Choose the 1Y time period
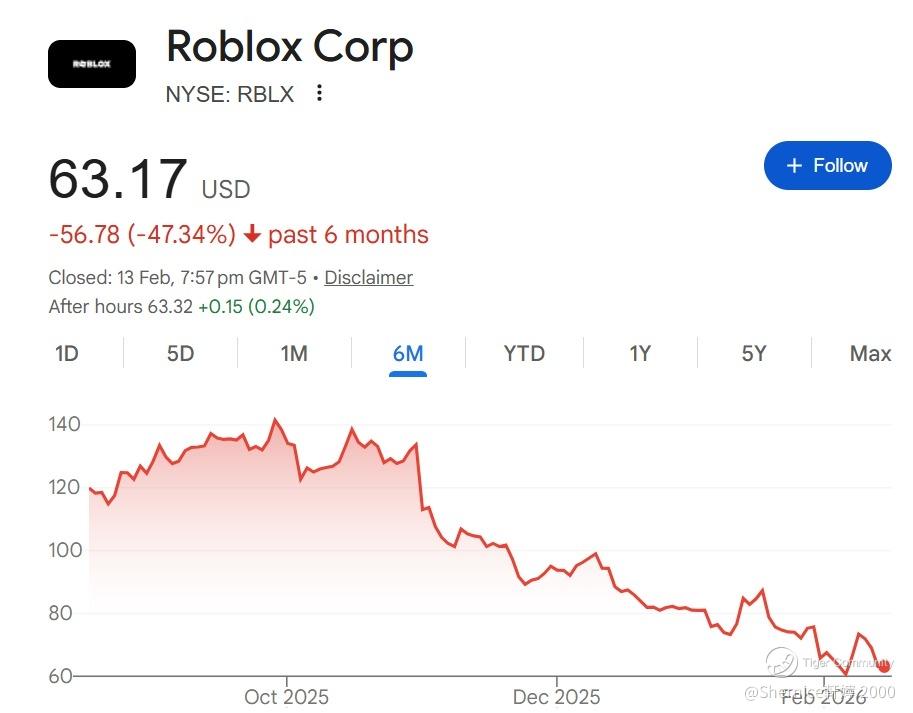Viewport: 913px width, 713px height. pos(640,353)
